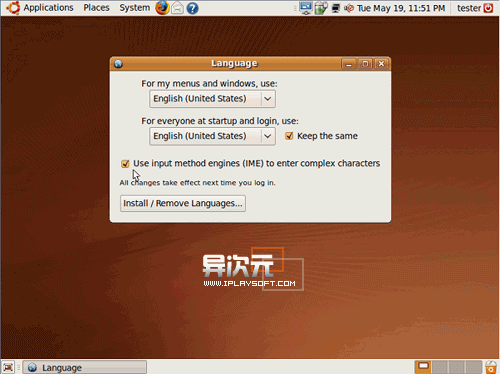The height and width of the screenshot is (374, 500).
Task: Click the network connection tray icon
Action: point(336,8)
